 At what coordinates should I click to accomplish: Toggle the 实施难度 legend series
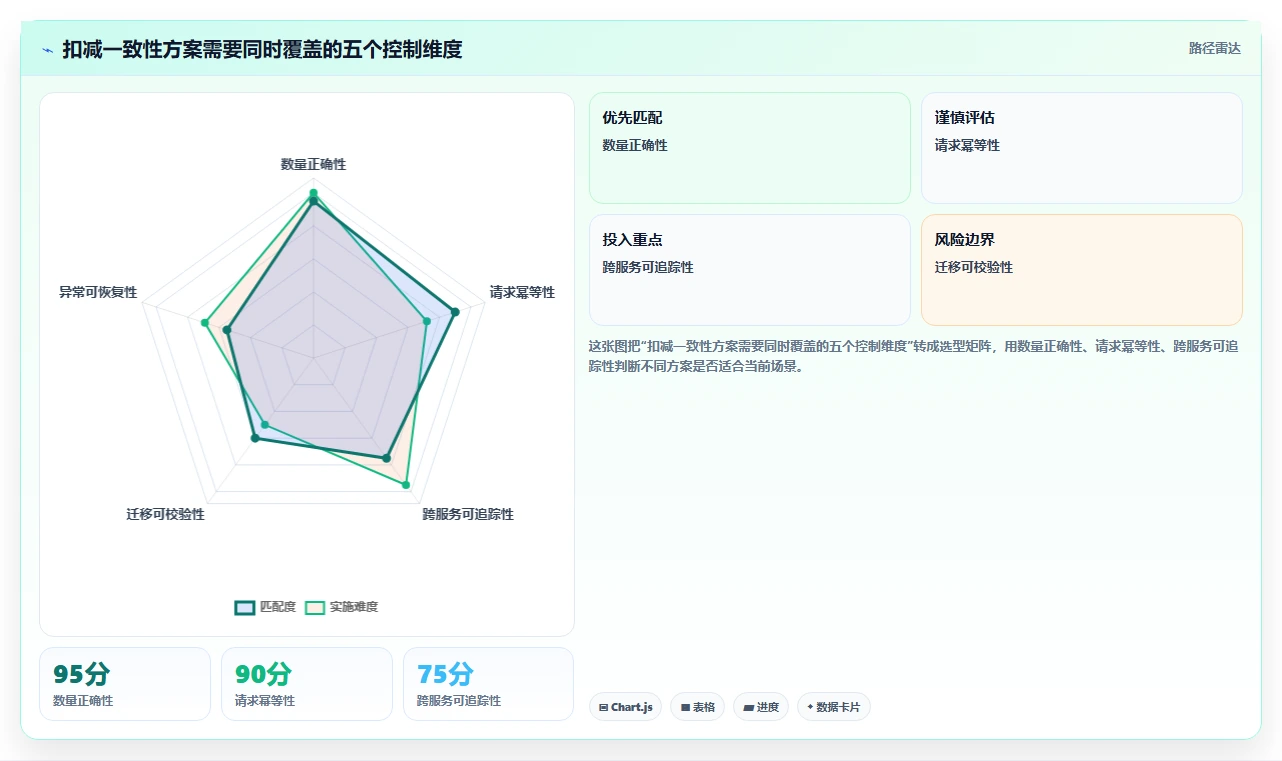[341, 607]
